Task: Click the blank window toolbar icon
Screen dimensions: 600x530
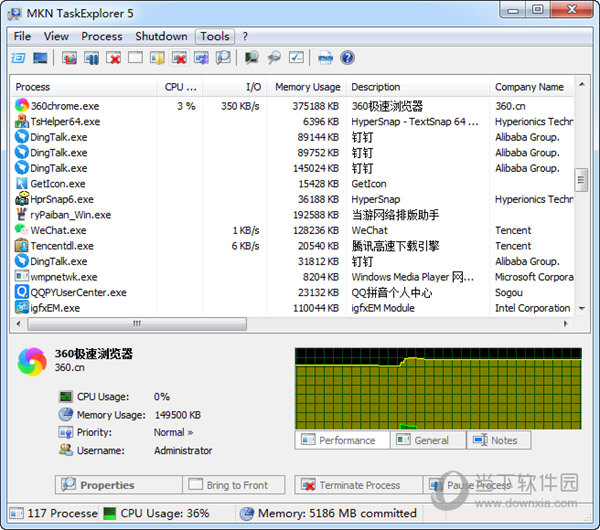Action: point(135,58)
